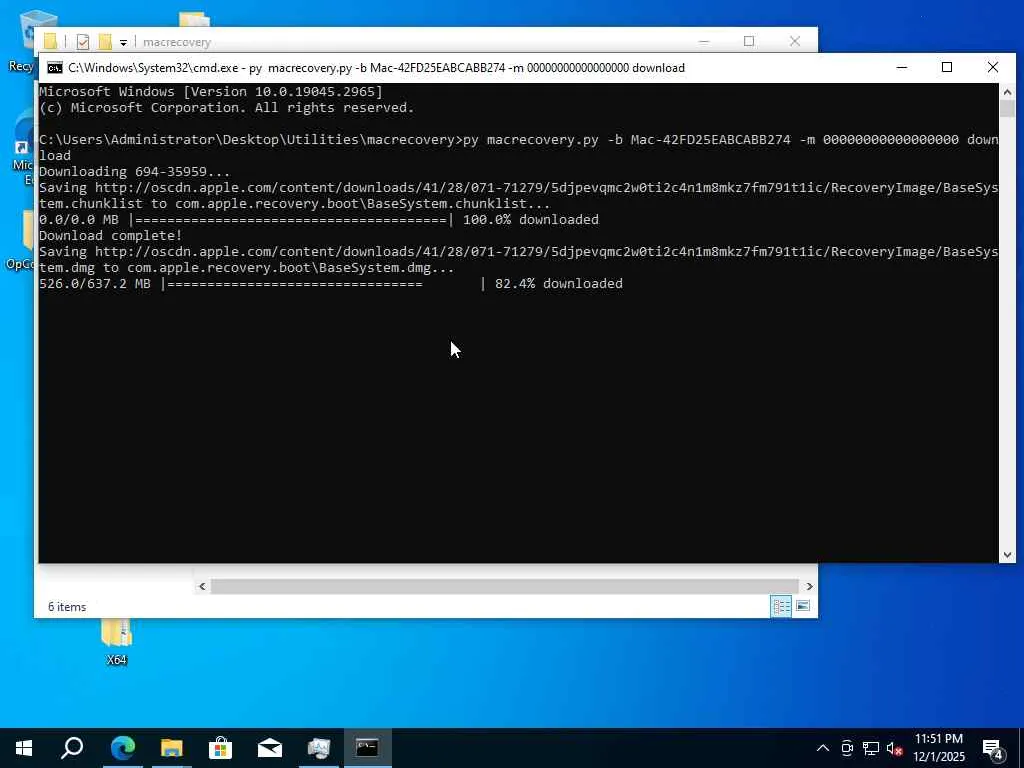
Task: Select the cmd.exe taskbar button
Action: (367, 748)
